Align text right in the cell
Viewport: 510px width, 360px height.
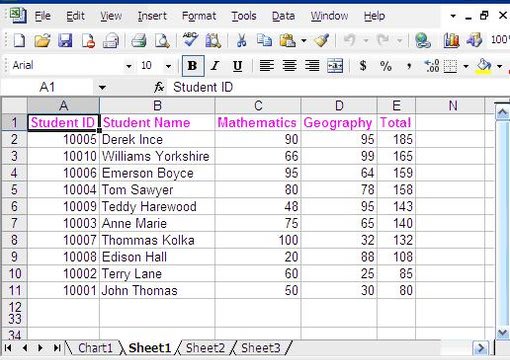tap(312, 66)
